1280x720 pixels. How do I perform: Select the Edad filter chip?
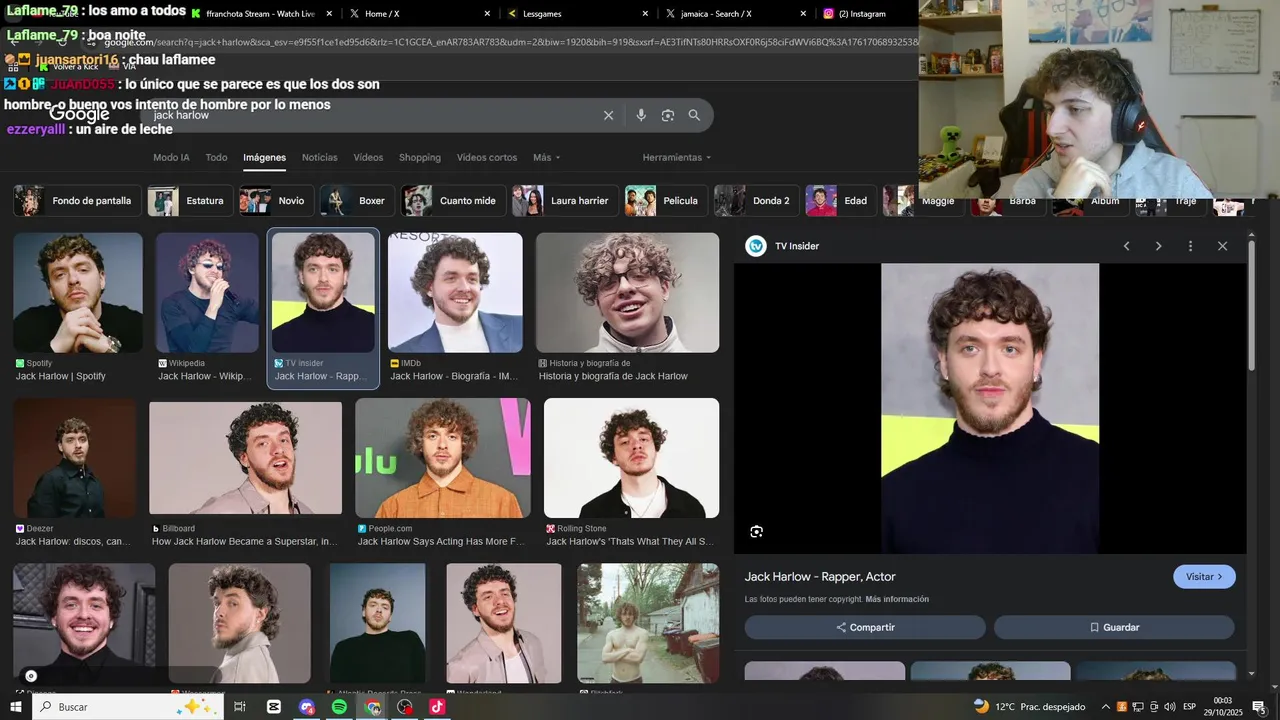841,201
